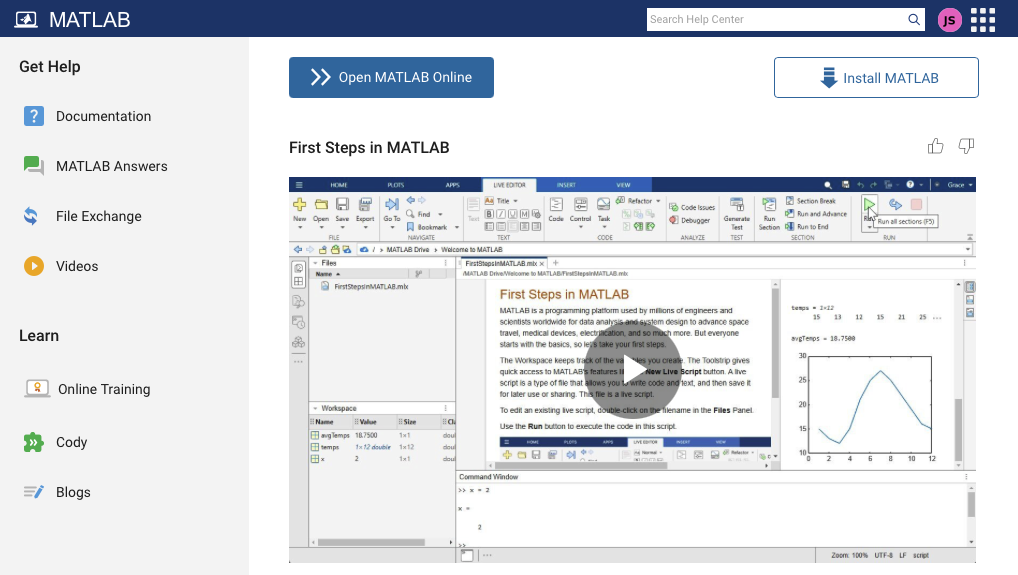The width and height of the screenshot is (1018, 575).
Task: Open the Videos section
Action: coord(77,266)
